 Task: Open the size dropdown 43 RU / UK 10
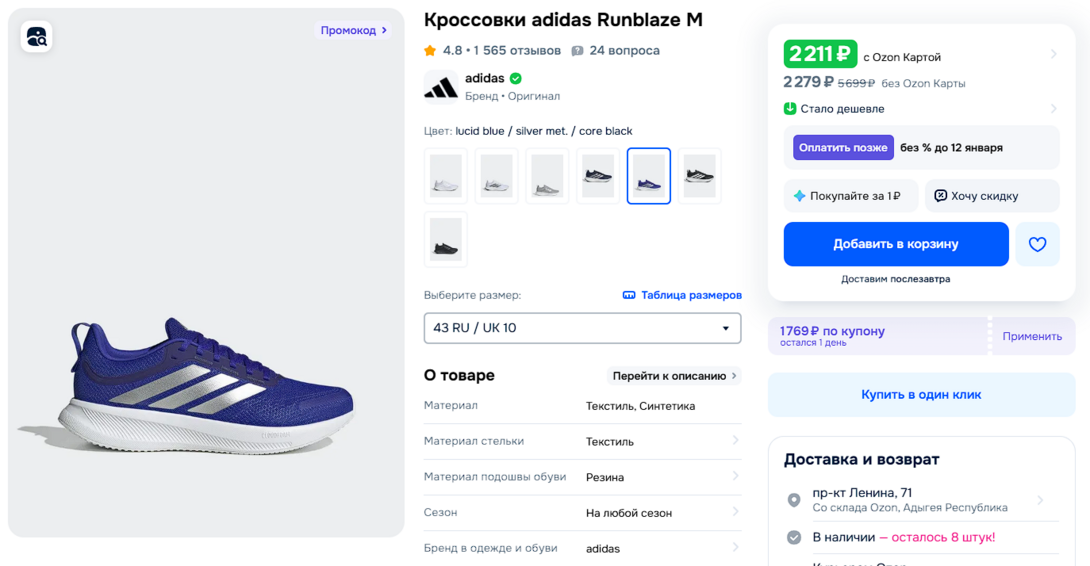coord(582,328)
